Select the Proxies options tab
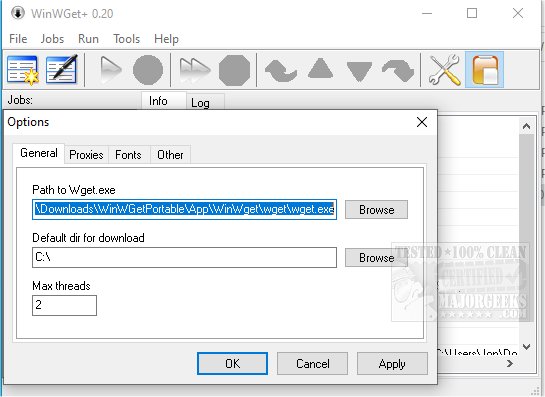 86,155
